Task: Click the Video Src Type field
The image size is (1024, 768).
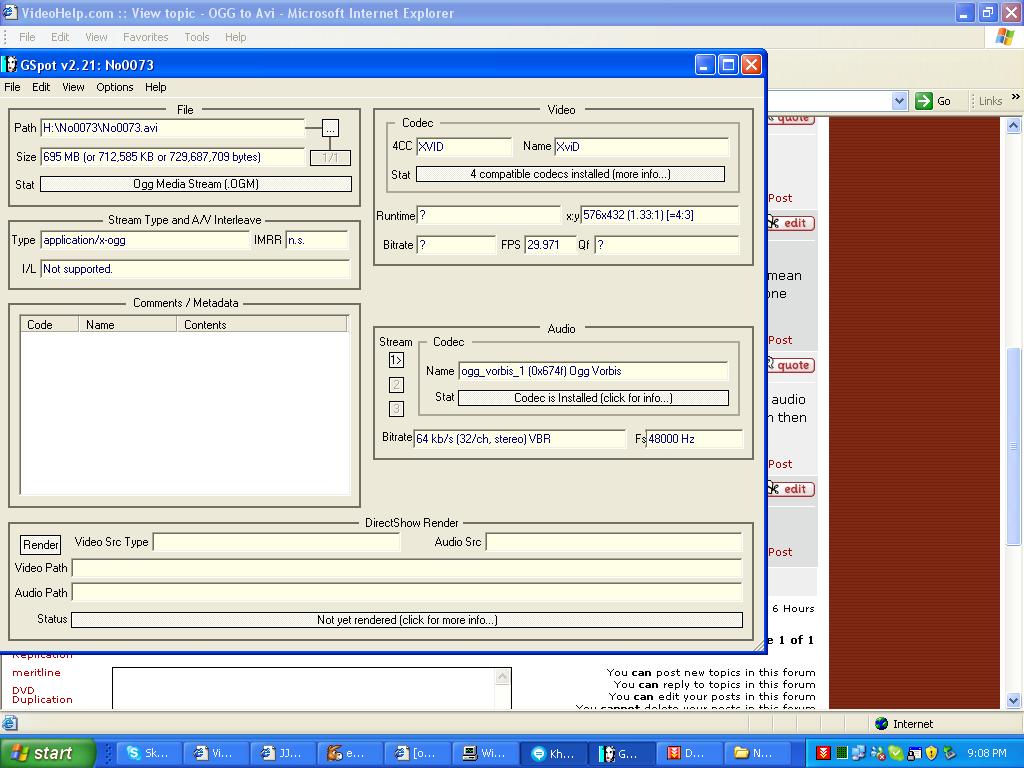Action: click(276, 542)
